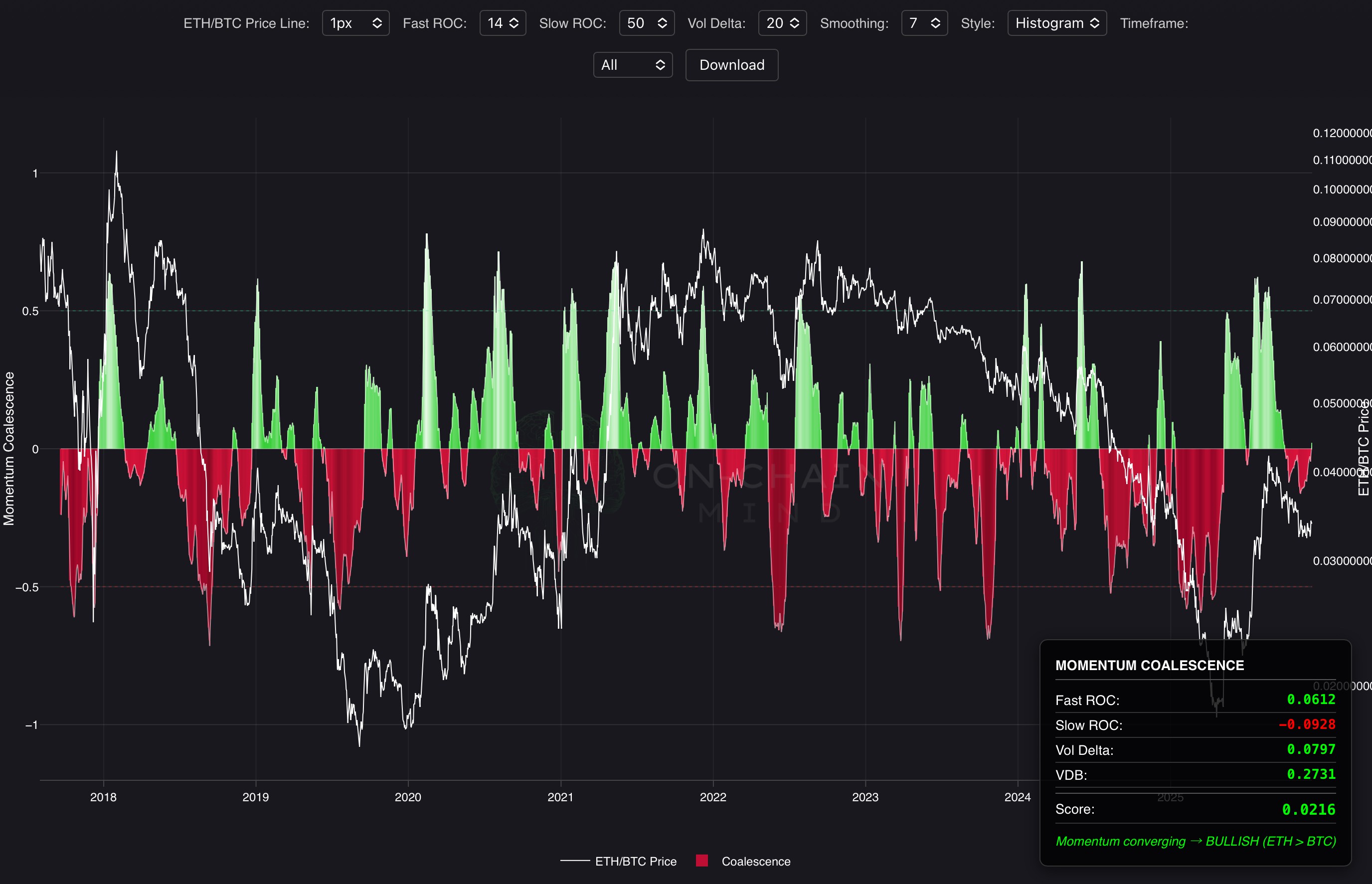Toggle Coalescence series legend label
1372x884 pixels.
755,861
